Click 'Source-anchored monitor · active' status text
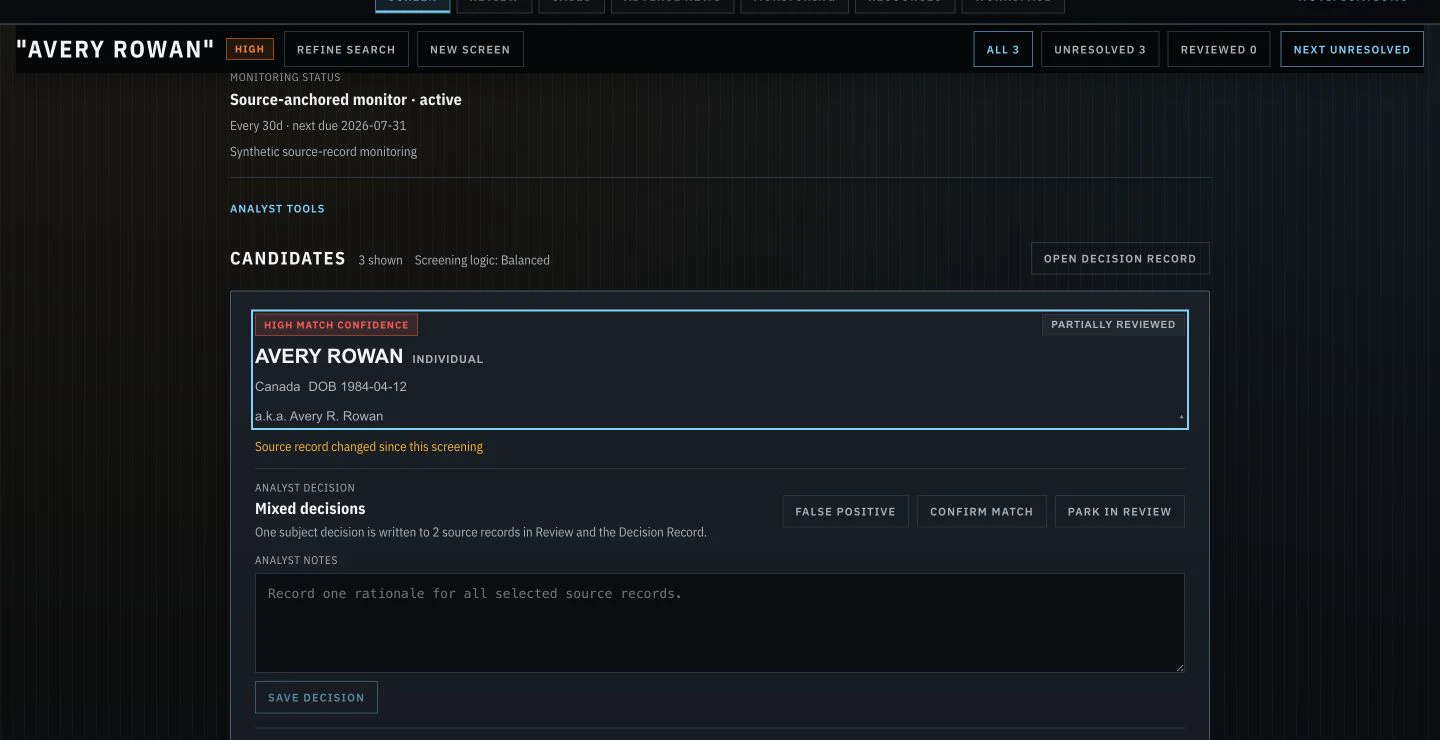1440x740 pixels. [x=346, y=100]
